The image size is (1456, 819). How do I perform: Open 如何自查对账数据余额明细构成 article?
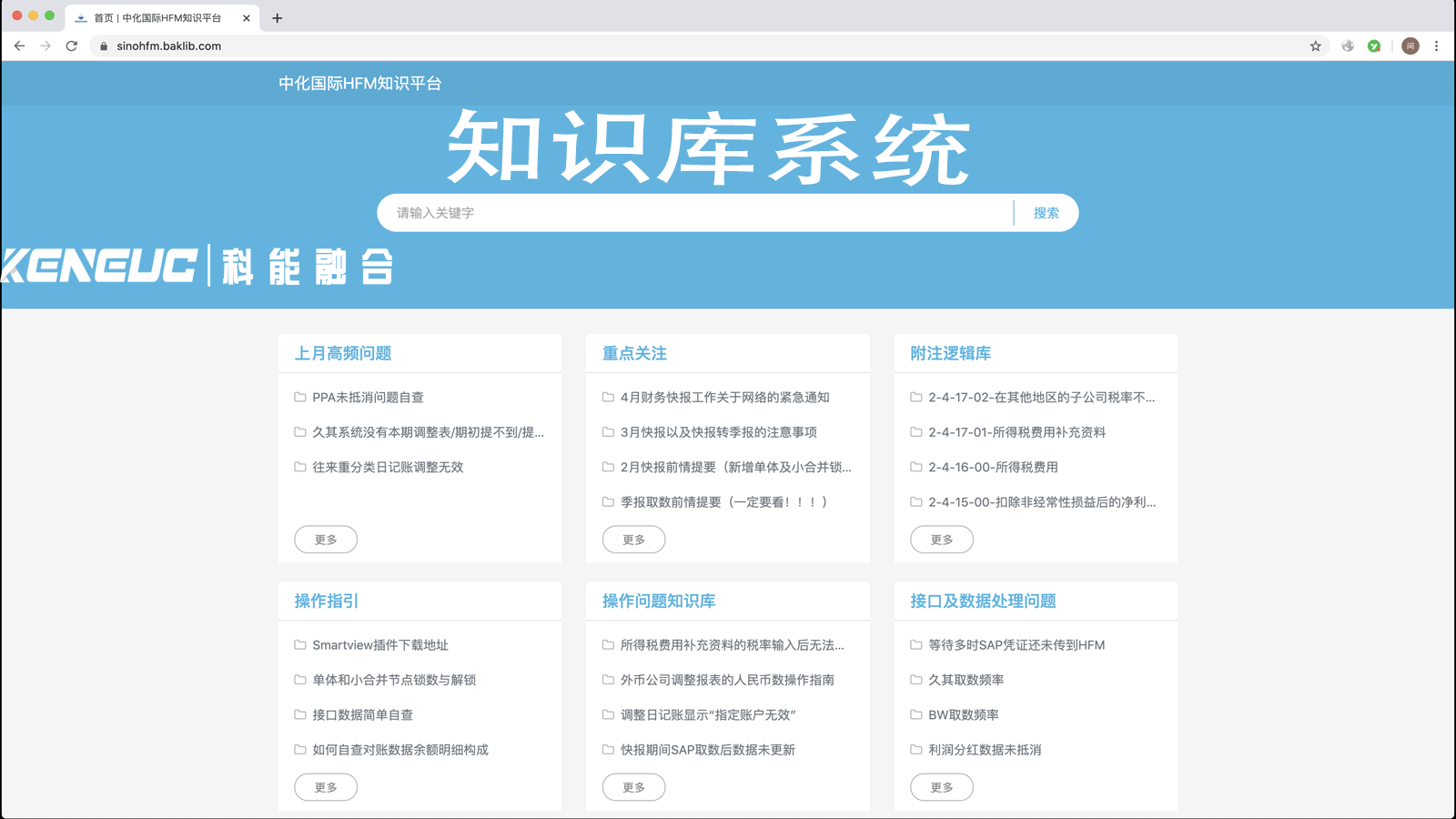[x=400, y=750]
